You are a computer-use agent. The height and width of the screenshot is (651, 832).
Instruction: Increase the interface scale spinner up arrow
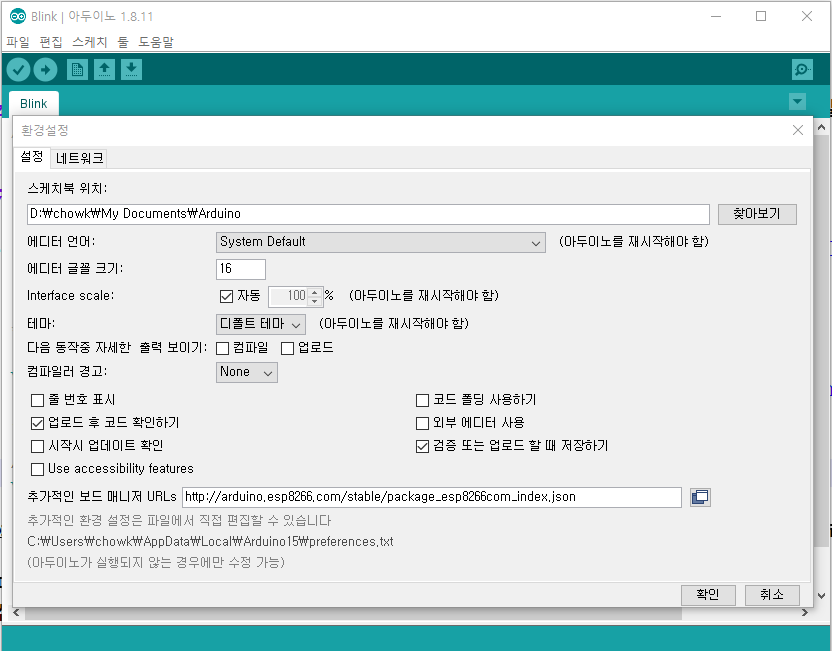[x=315, y=292]
